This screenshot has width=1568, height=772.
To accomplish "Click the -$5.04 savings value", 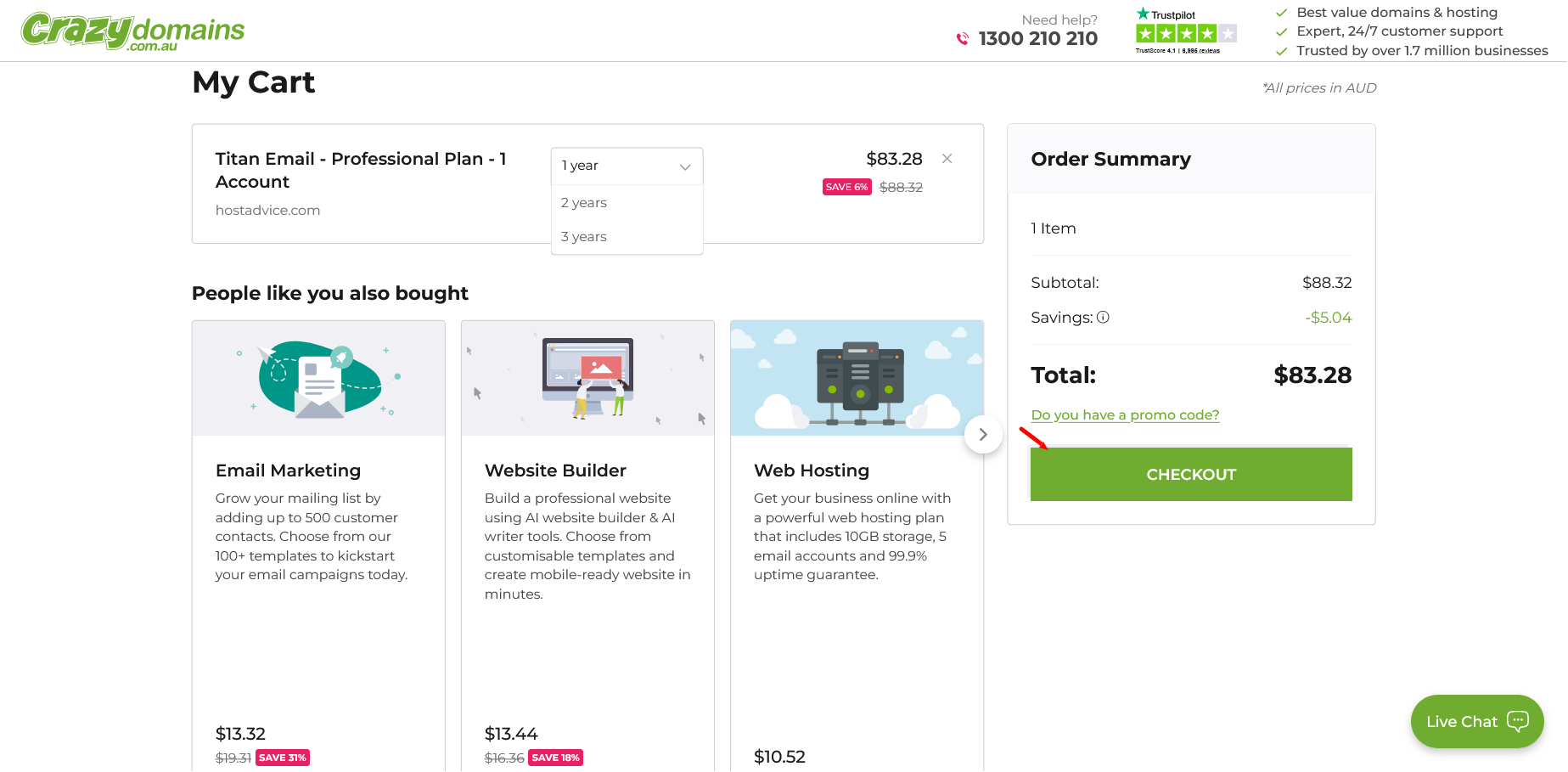I will click(x=1329, y=318).
